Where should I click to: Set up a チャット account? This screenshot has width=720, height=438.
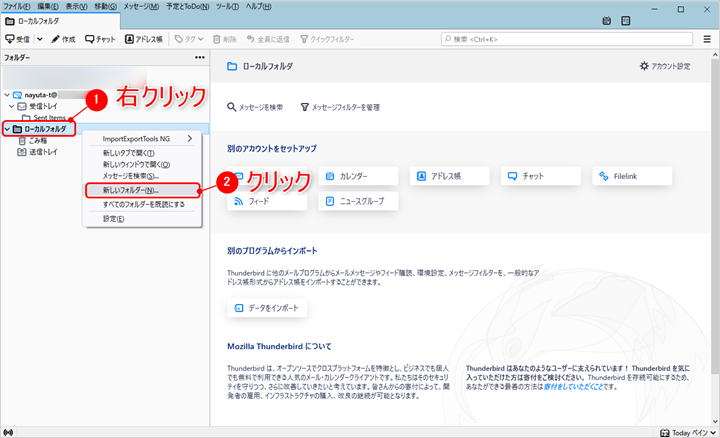point(541,176)
